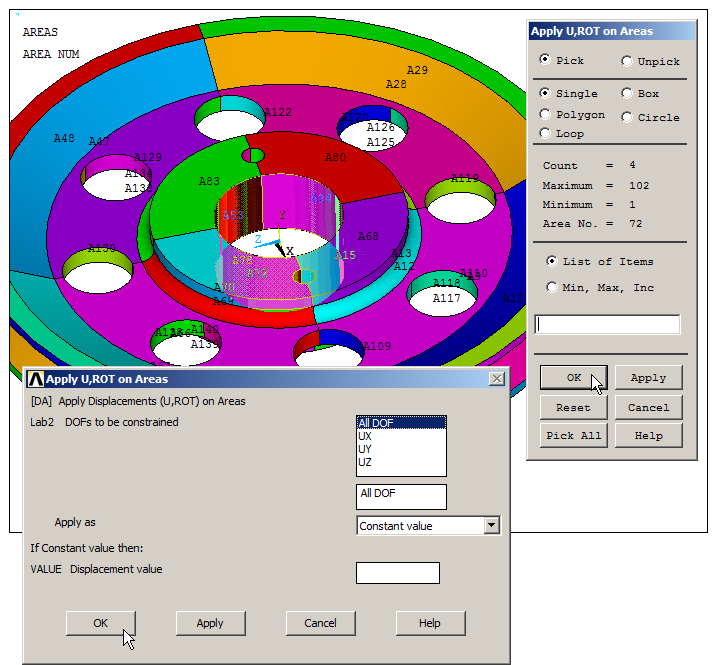Select the Pick radio button
The image size is (720, 665).
click(x=545, y=60)
